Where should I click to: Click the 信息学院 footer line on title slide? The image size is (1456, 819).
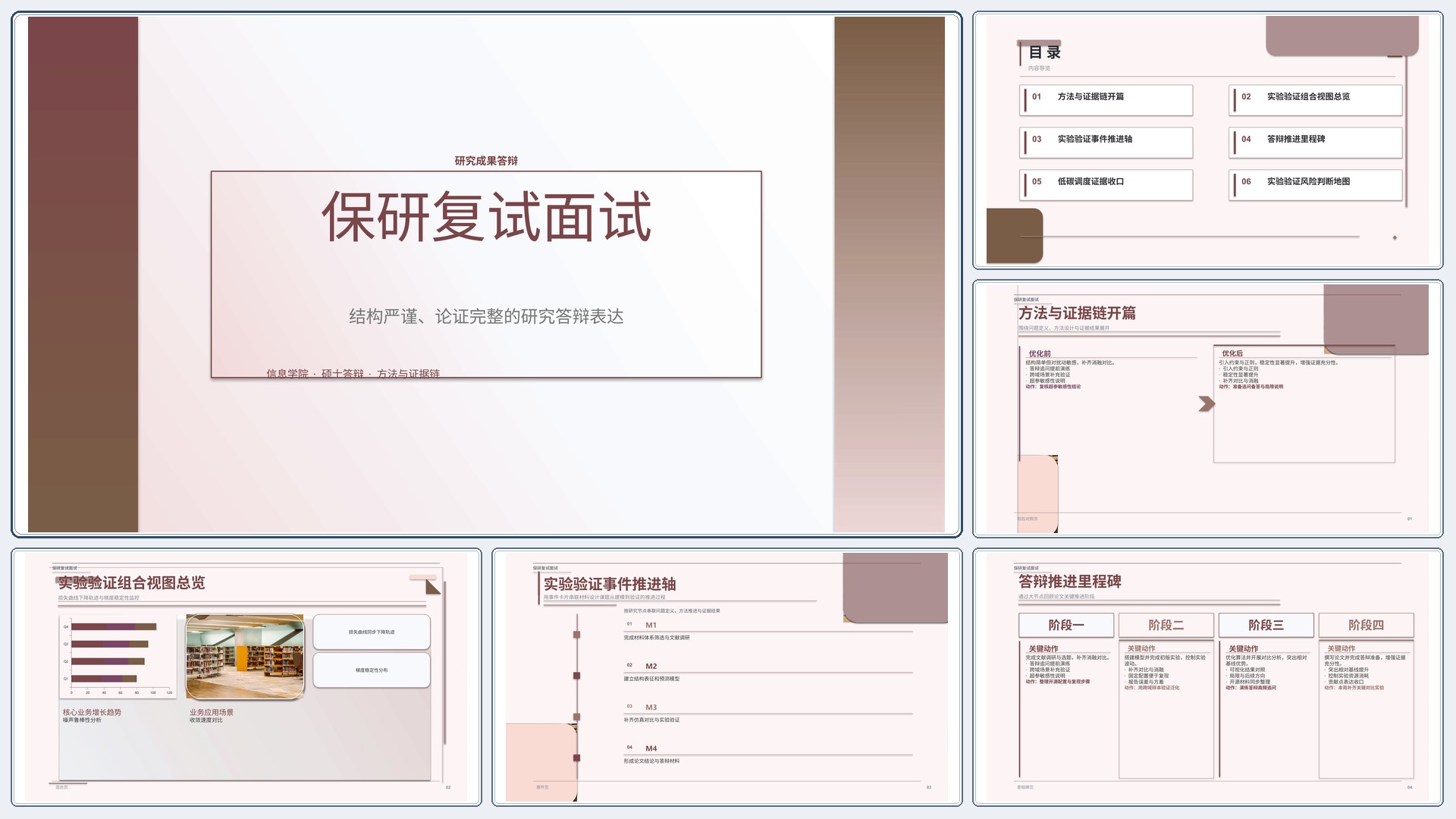coord(353,373)
